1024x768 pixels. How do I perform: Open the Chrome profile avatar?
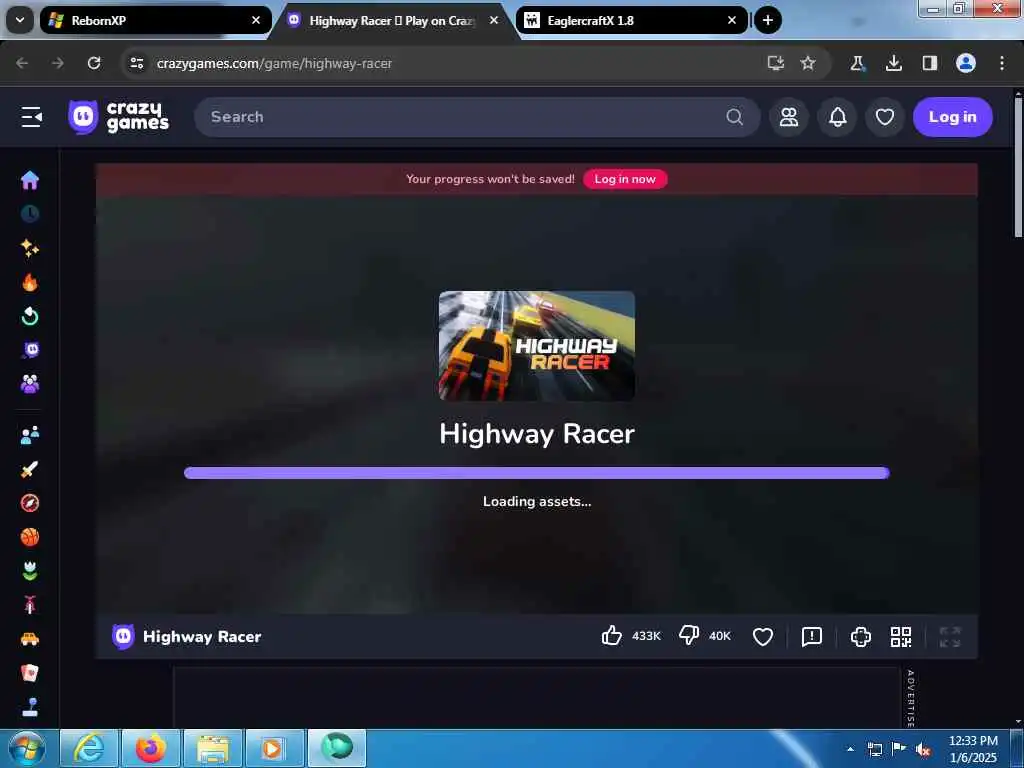tap(966, 63)
